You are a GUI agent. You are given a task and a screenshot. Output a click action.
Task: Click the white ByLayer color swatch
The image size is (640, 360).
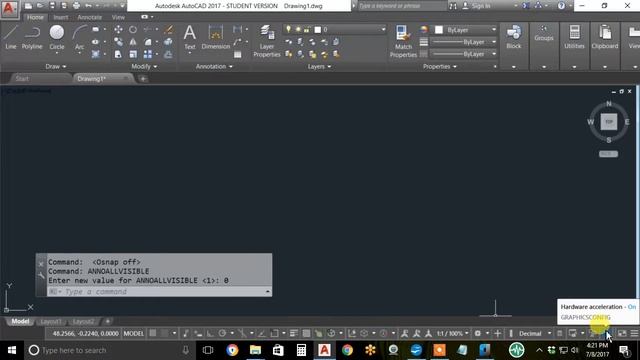pos(439,30)
